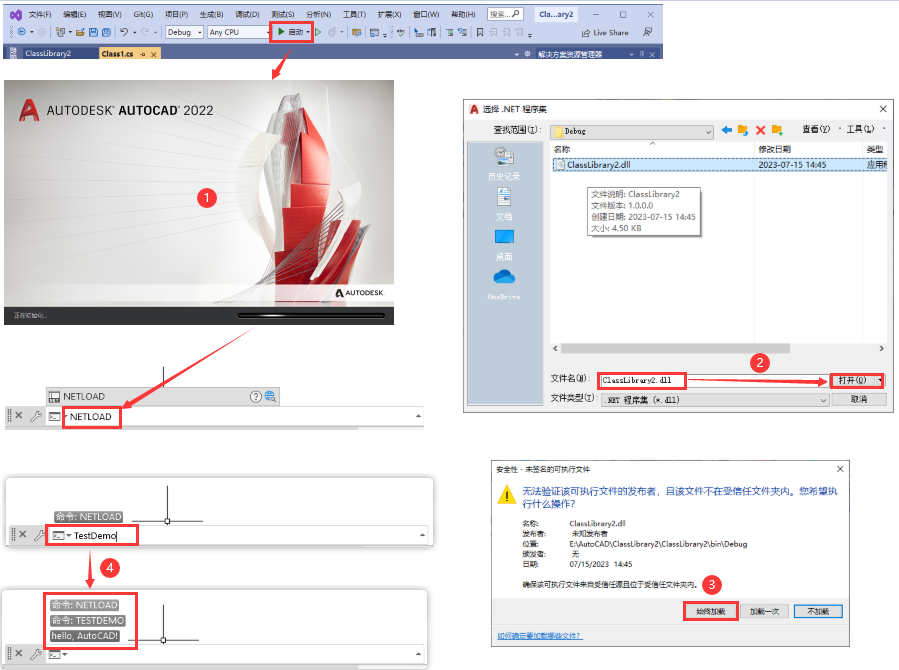Click the OneDrive cloud shortcut
This screenshot has width=899, height=670.
click(504, 283)
